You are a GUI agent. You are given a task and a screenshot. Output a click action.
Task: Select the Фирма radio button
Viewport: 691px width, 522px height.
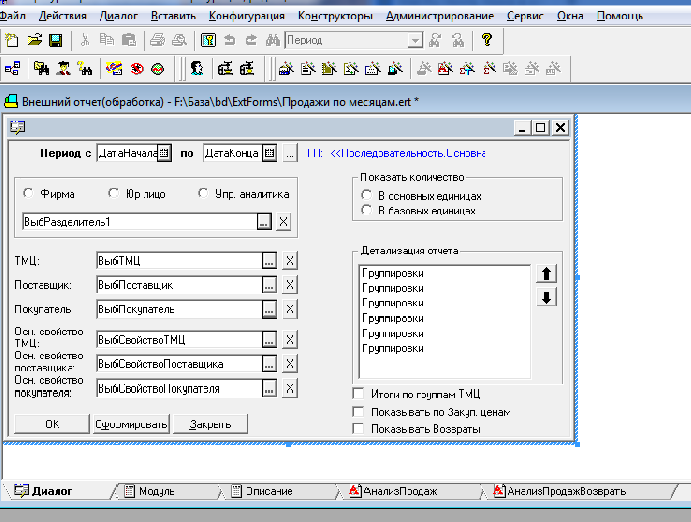click(28, 194)
